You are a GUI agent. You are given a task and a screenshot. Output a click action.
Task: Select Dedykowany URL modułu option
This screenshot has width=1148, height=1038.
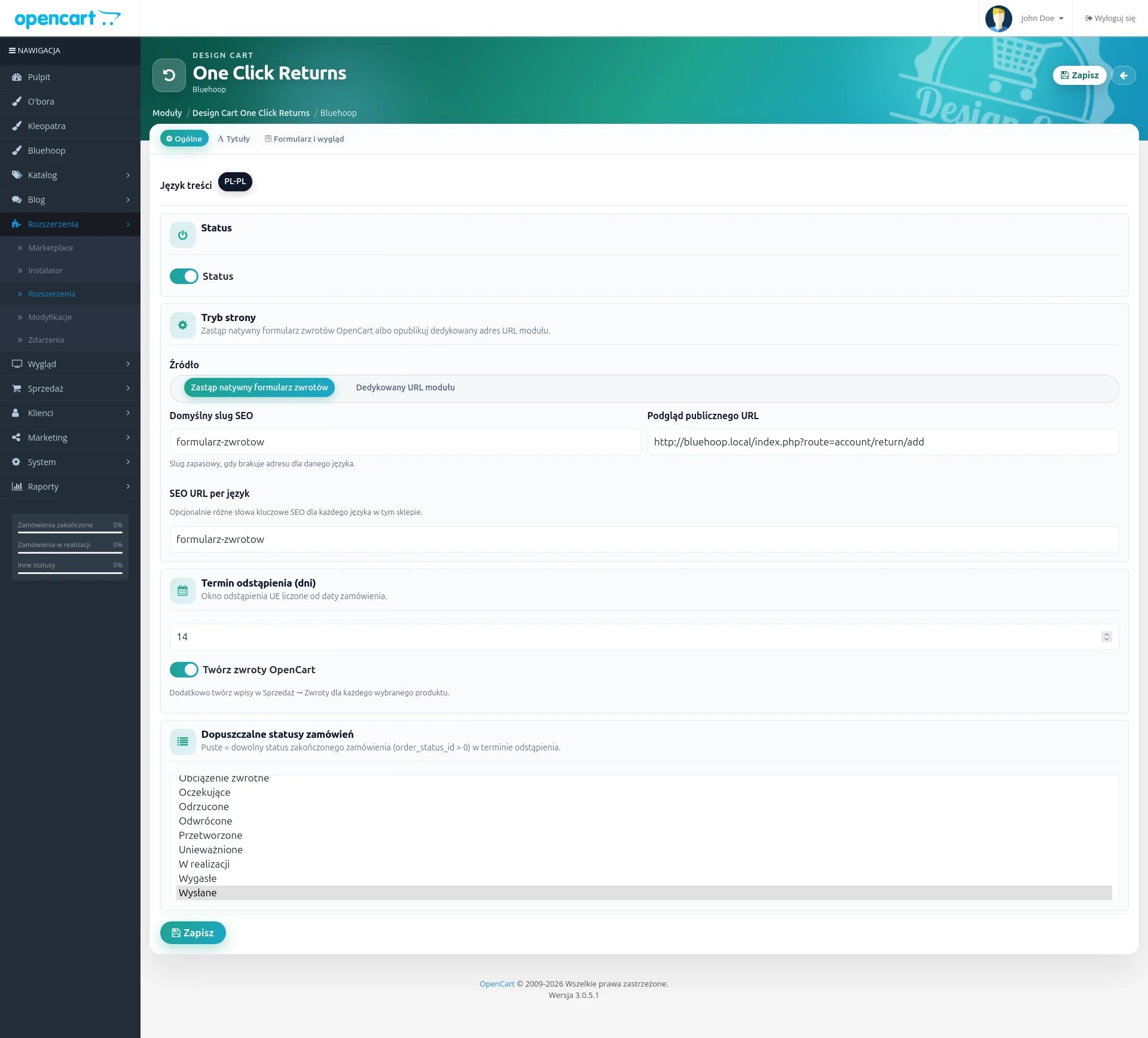pos(405,387)
